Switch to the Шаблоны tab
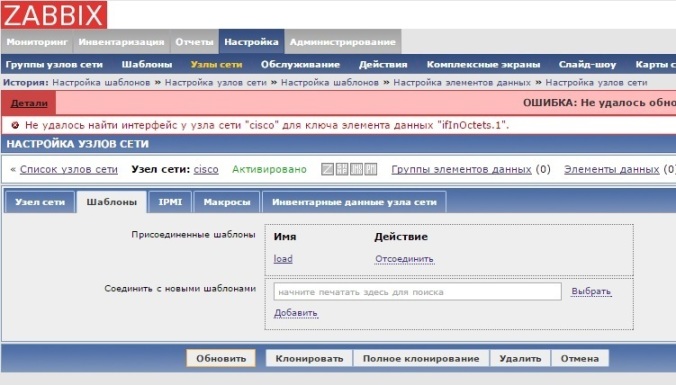676x385 pixels. pyautogui.click(x=112, y=202)
